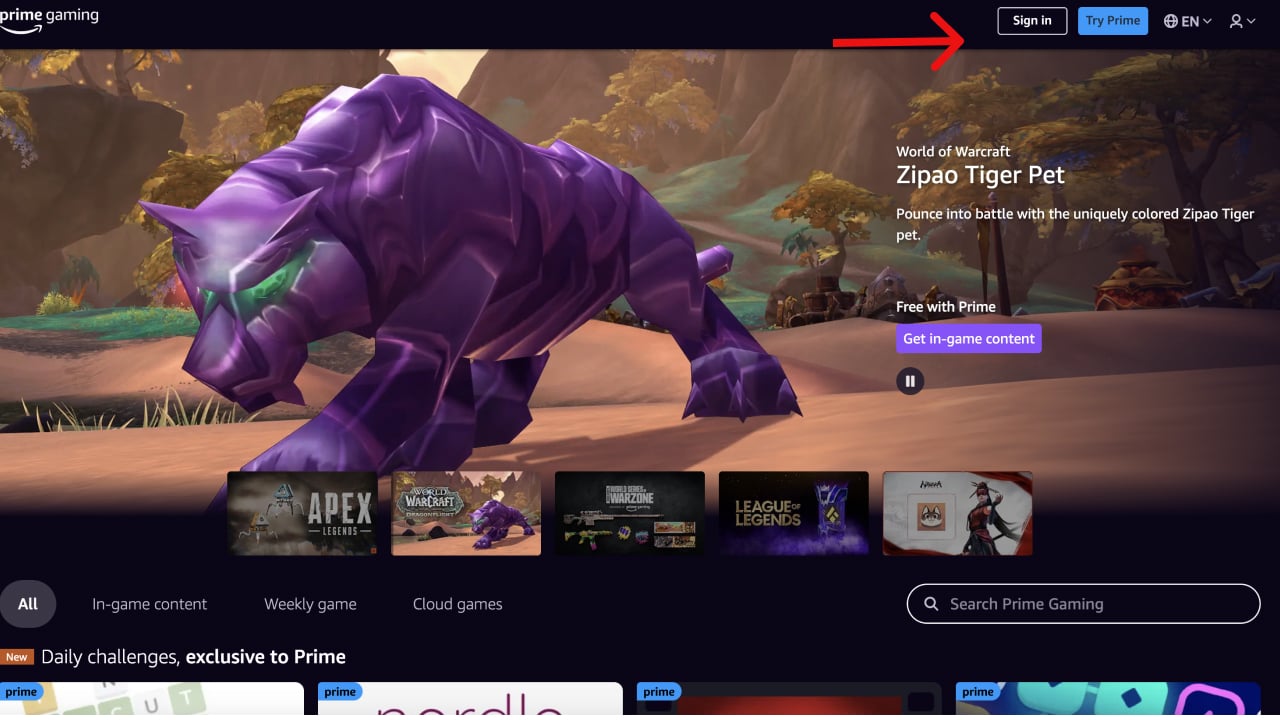Click the account person icon

click(x=1236, y=20)
